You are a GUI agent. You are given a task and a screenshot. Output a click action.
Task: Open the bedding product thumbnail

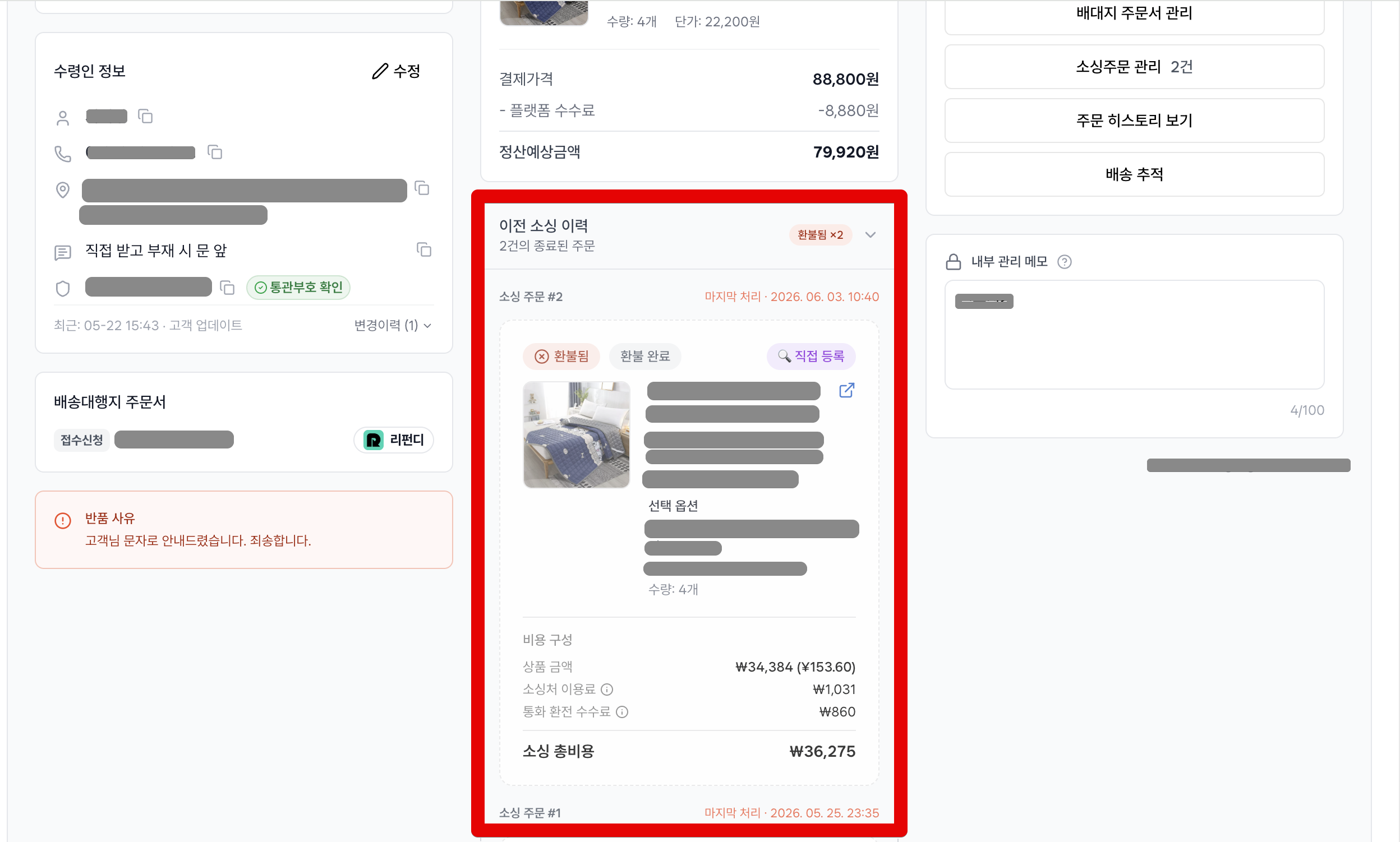(576, 434)
